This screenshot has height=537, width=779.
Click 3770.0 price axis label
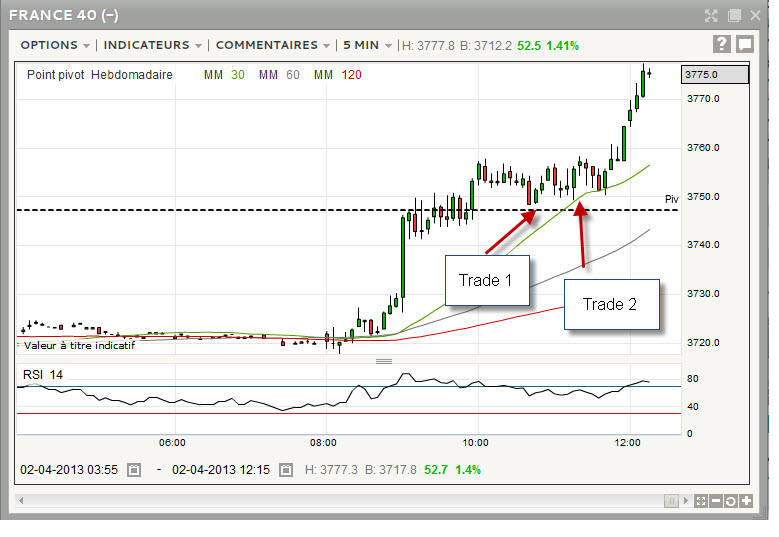pos(703,99)
